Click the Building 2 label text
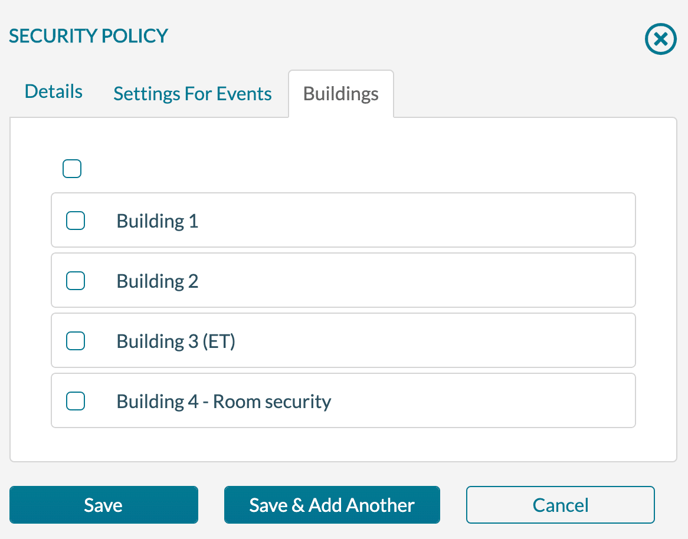 coord(158,281)
